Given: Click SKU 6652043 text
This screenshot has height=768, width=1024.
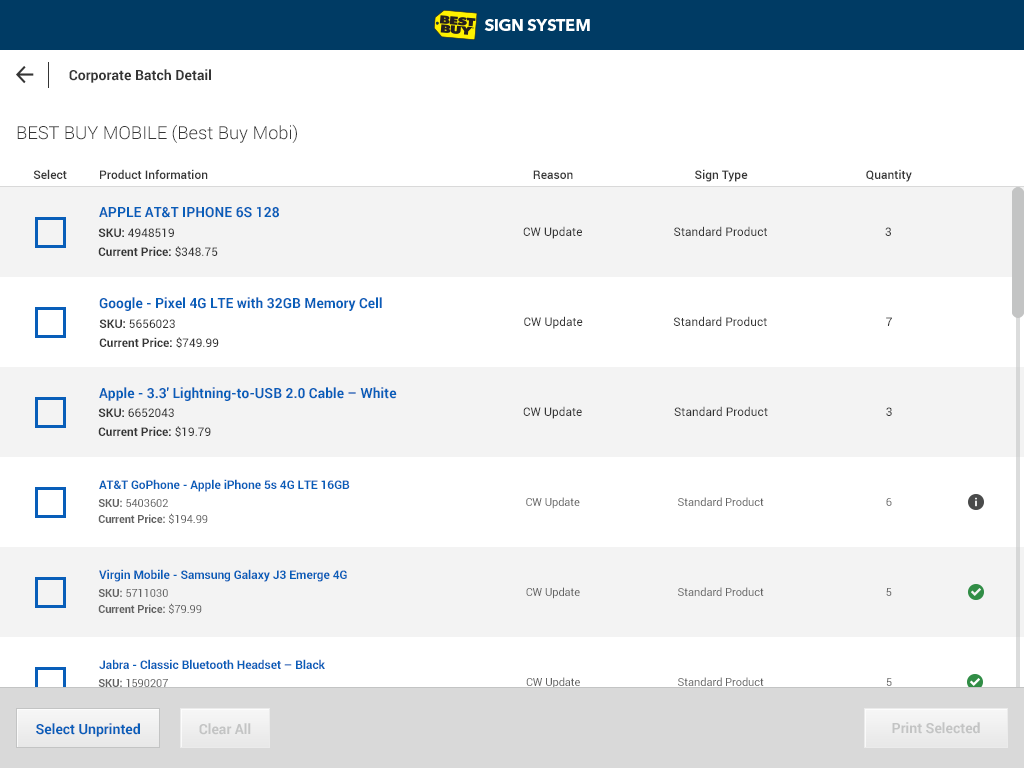Looking at the screenshot, I should tap(136, 413).
